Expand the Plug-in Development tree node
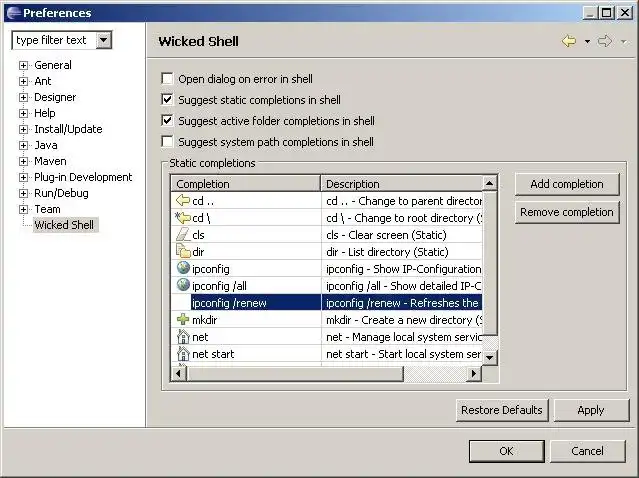639x478 pixels. [x=23, y=177]
